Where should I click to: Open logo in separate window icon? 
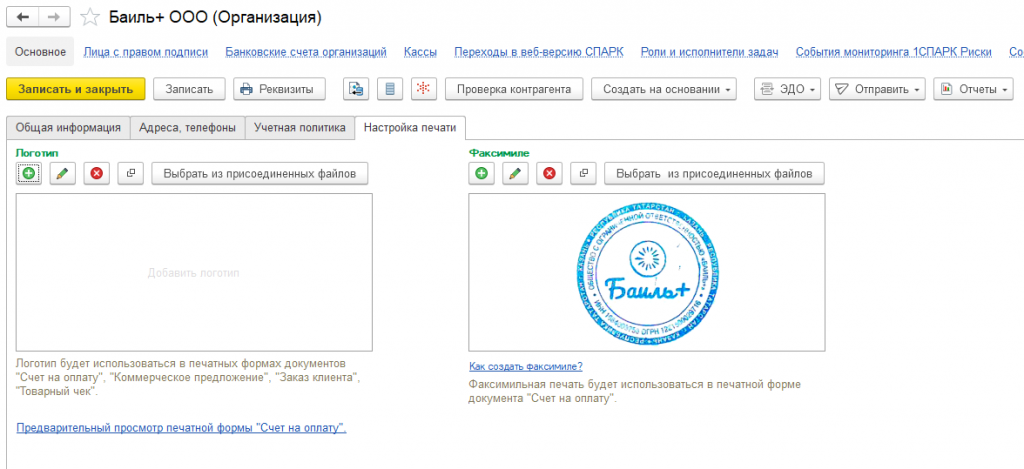pyautogui.click(x=131, y=174)
